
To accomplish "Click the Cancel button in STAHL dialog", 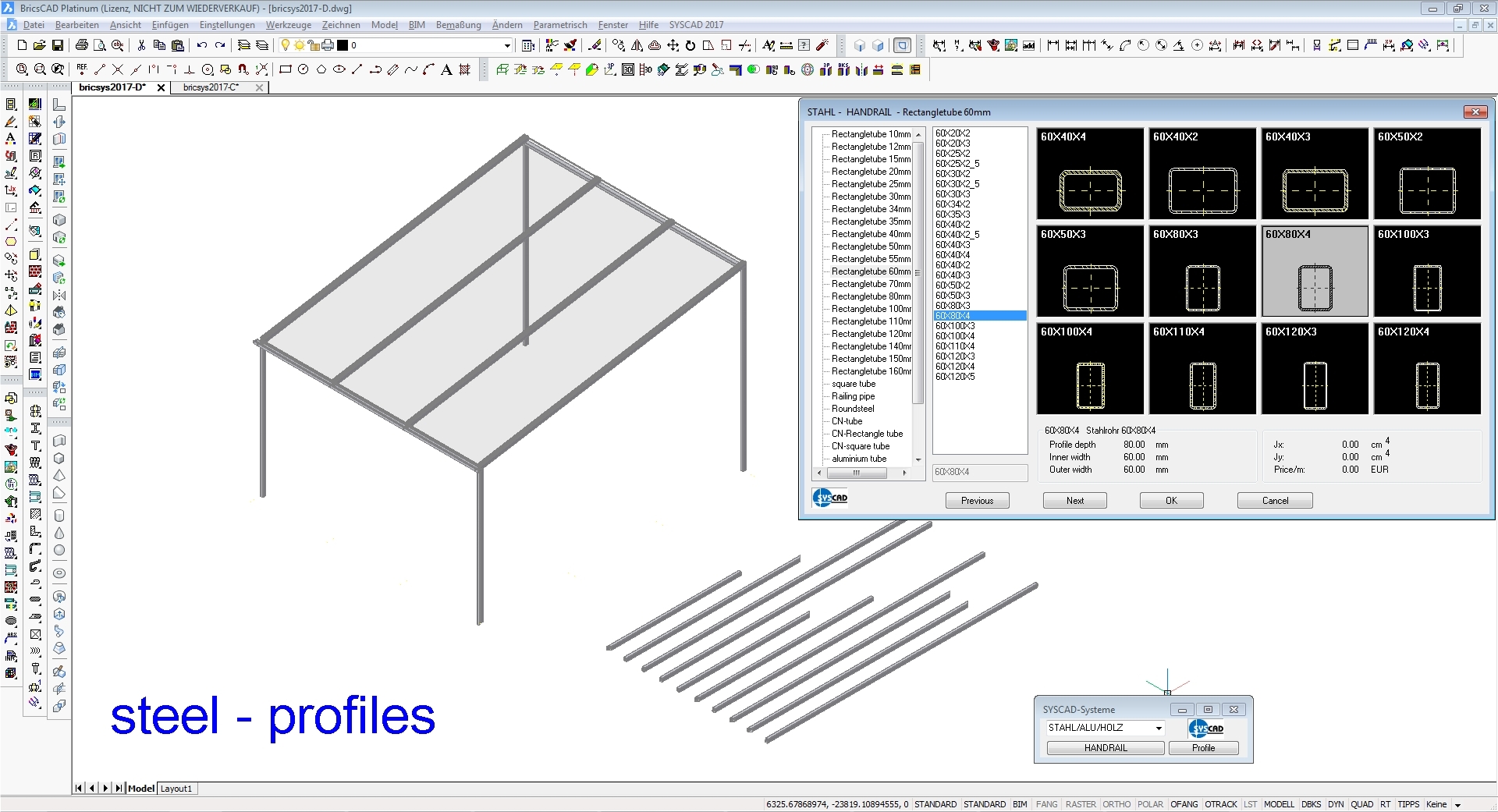I will coord(1275,501).
